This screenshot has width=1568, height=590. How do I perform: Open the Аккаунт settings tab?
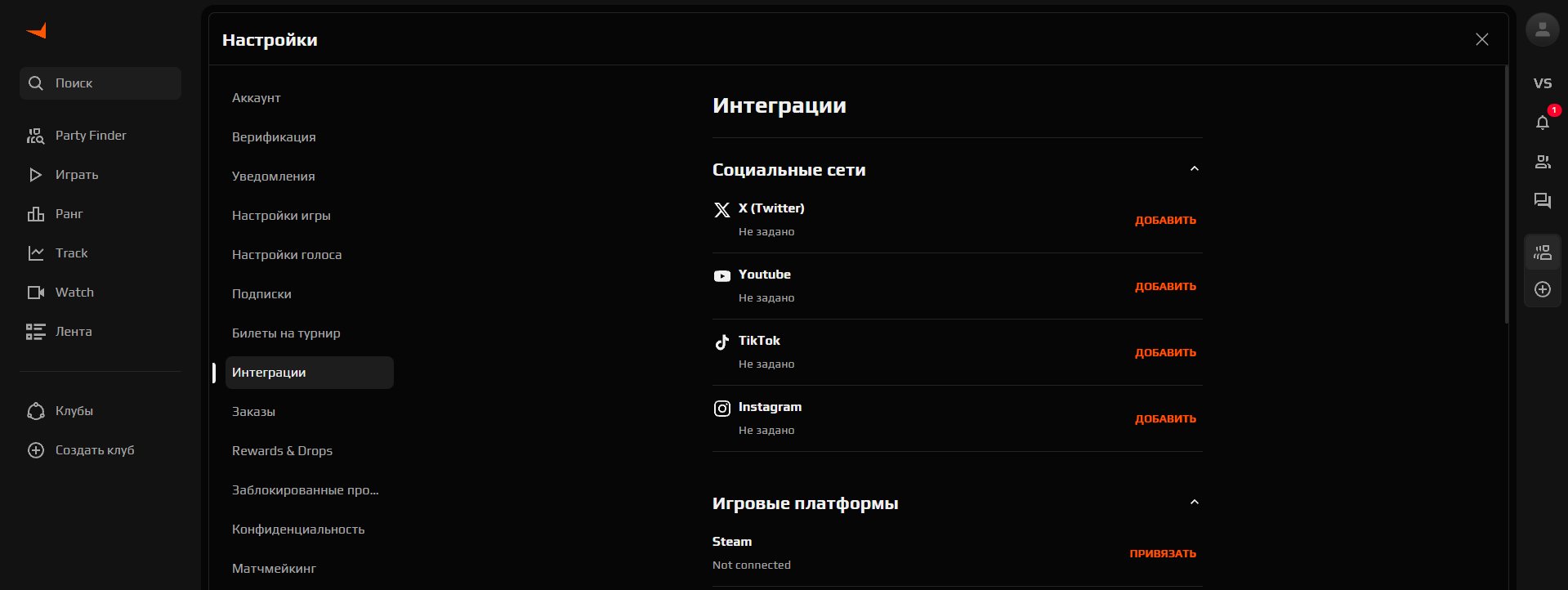[257, 98]
